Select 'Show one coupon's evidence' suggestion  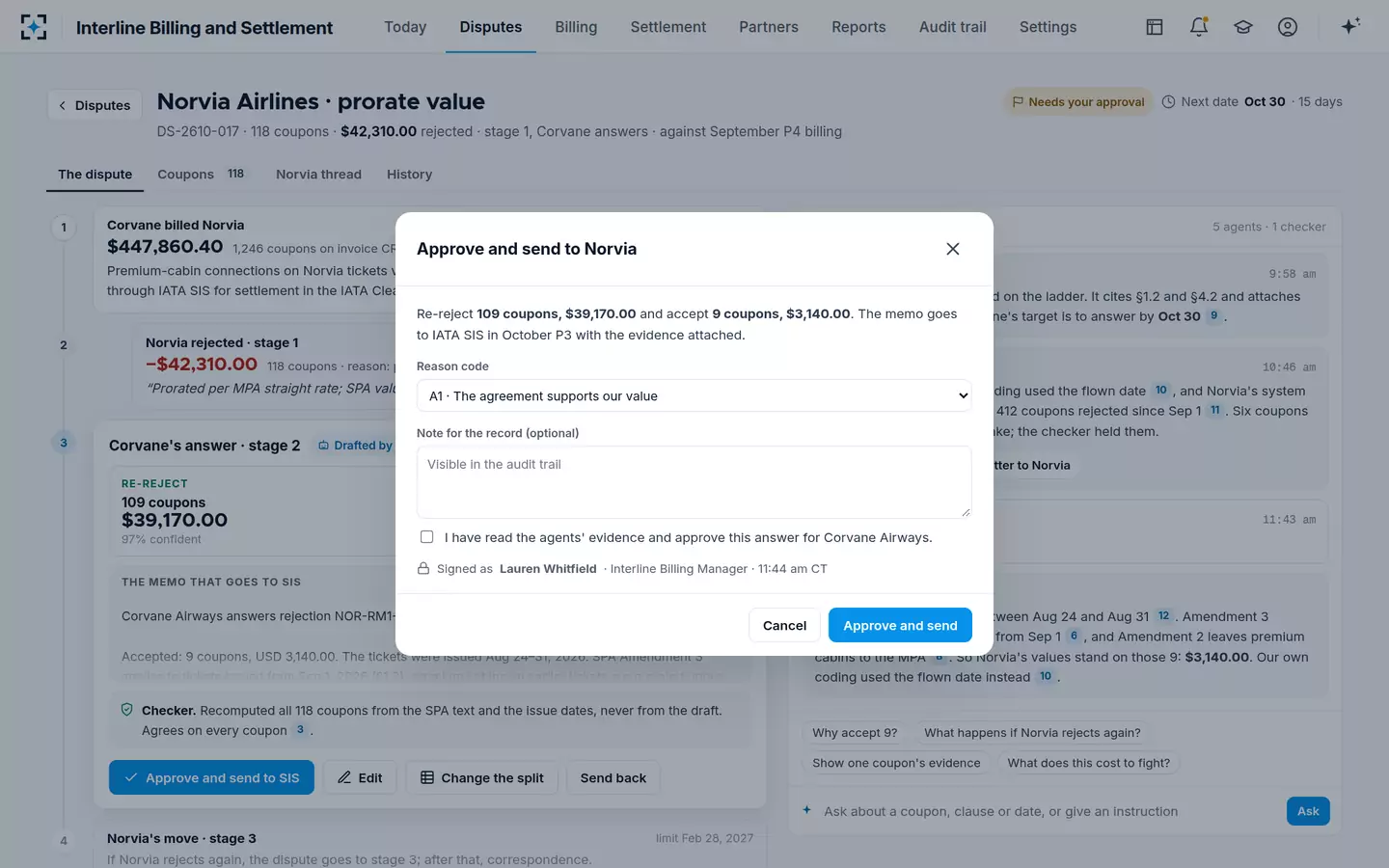click(x=896, y=763)
